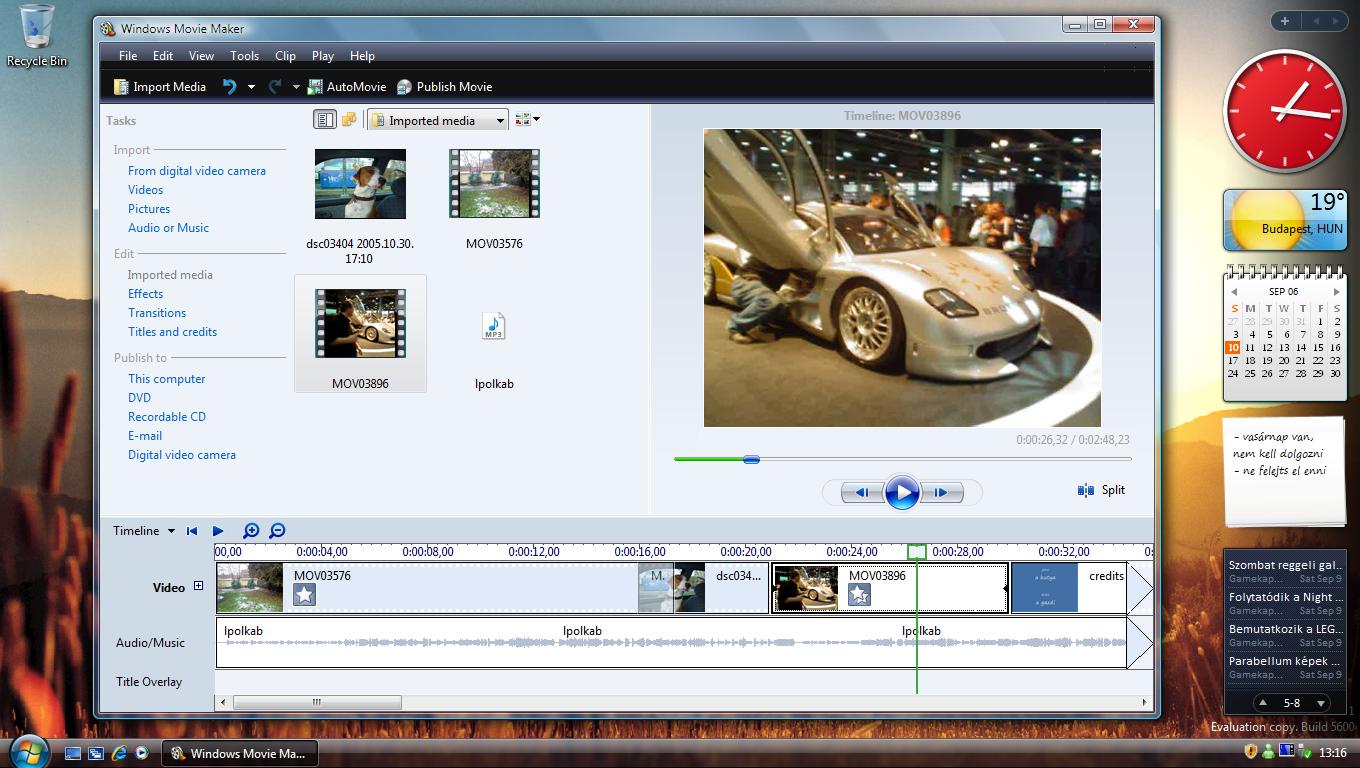
Task: Publish to This computer
Action: click(x=166, y=379)
